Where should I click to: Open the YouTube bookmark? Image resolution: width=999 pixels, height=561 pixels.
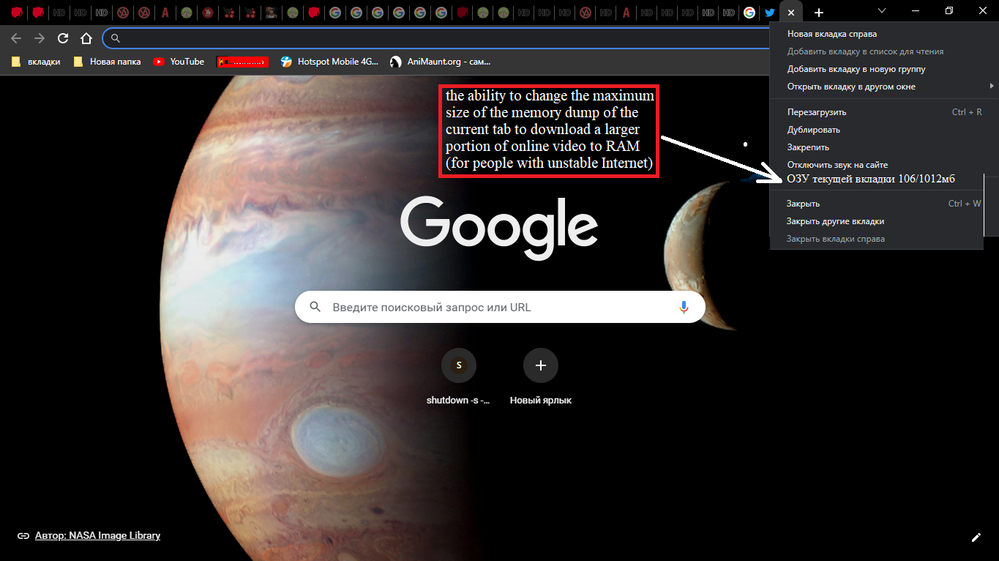[178, 62]
